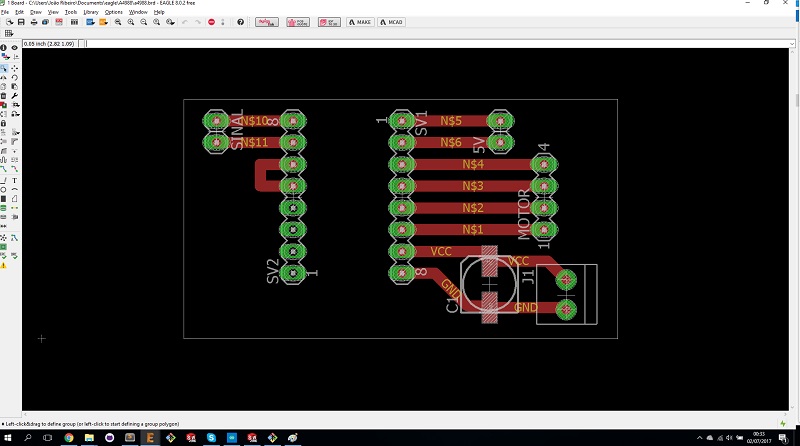Select the Arc drawing tool
This screenshot has width=800, height=446.
pos(15,189)
